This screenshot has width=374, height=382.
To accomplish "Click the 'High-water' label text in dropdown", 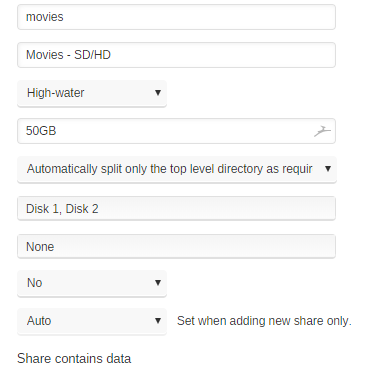I will point(56,93).
